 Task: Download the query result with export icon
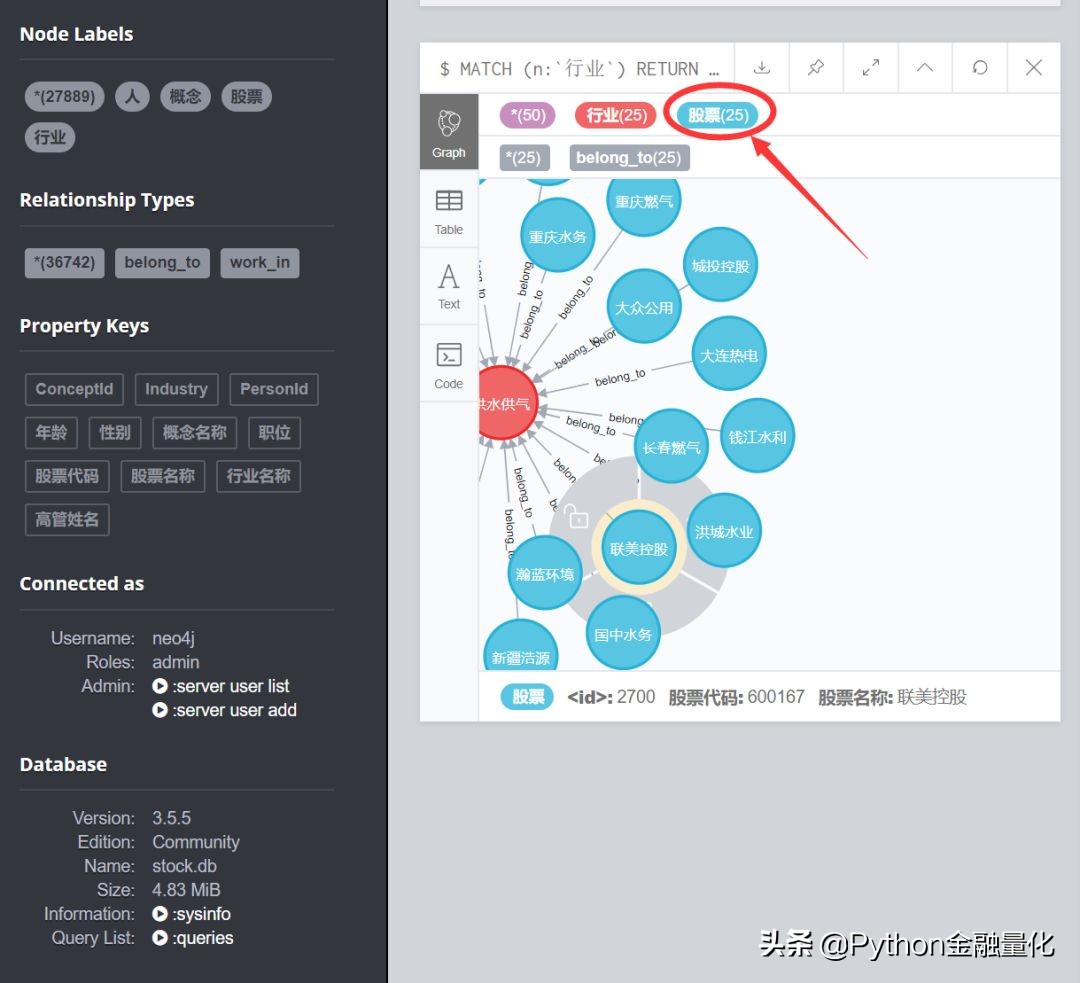761,68
